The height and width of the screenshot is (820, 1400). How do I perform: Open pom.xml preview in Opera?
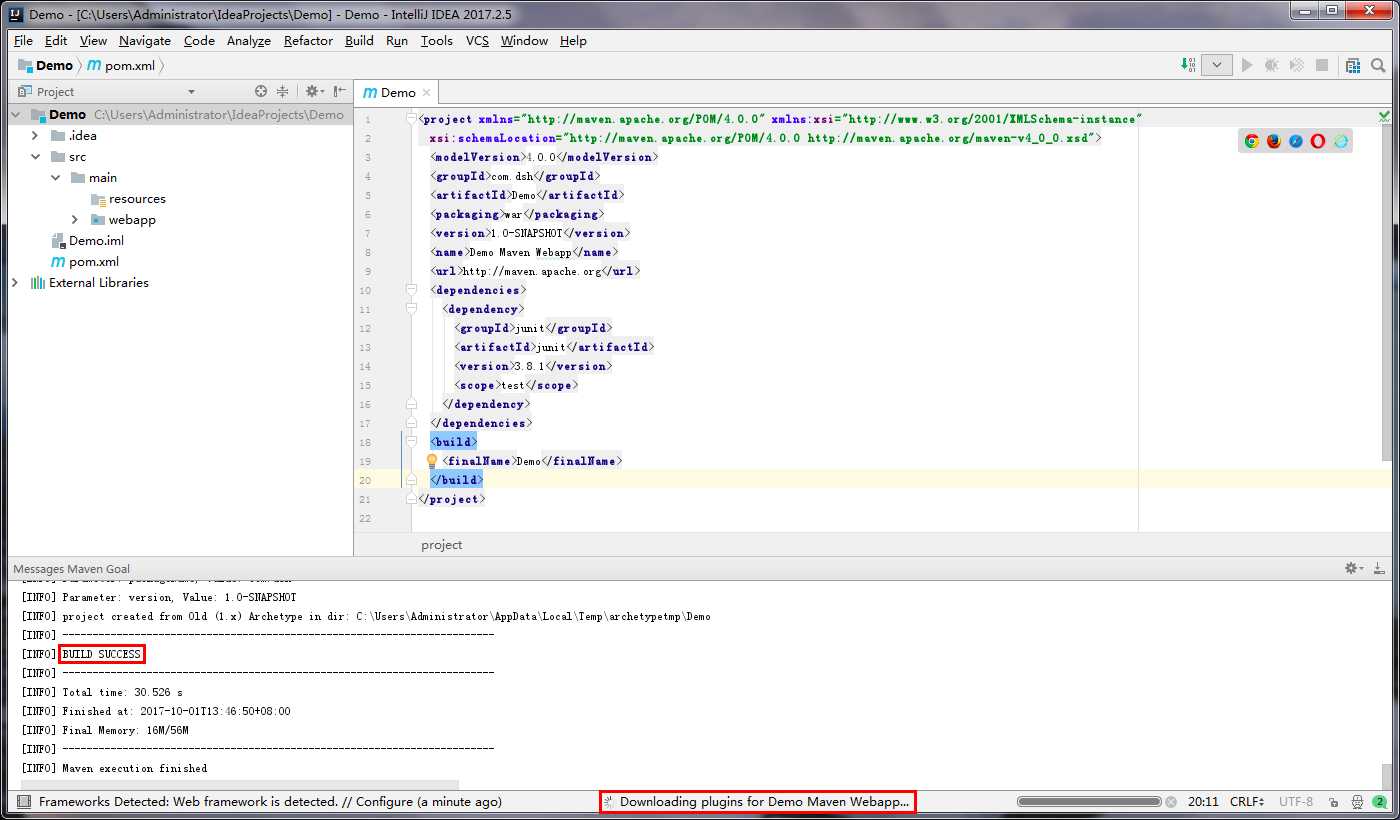pyautogui.click(x=1318, y=141)
